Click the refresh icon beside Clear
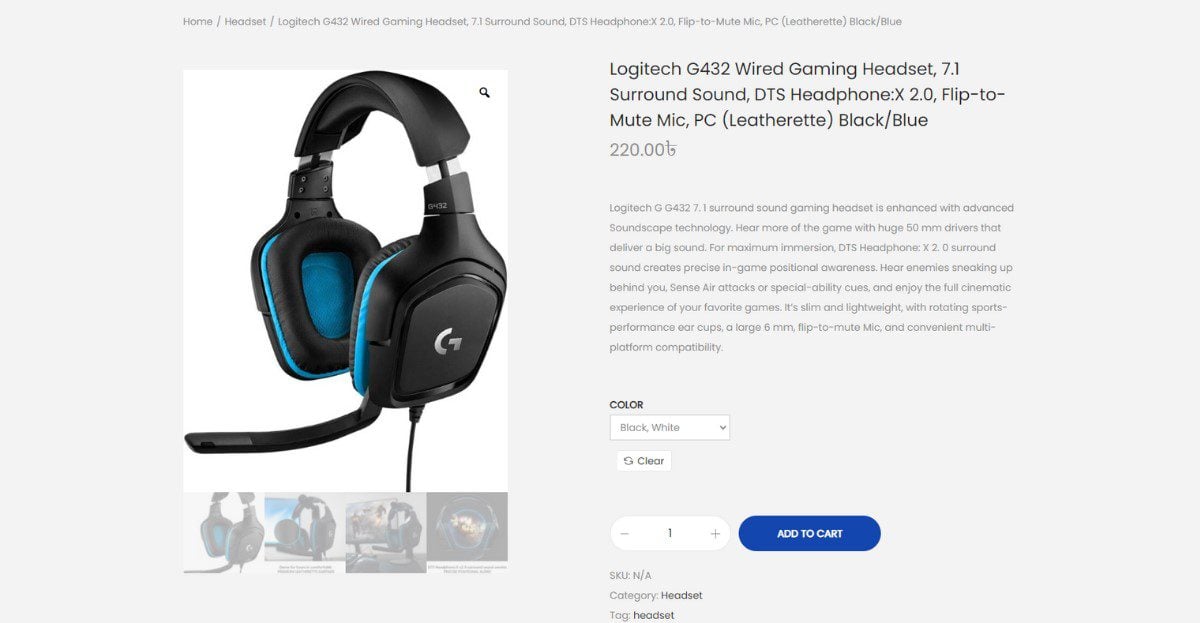The width and height of the screenshot is (1200, 623). (628, 461)
